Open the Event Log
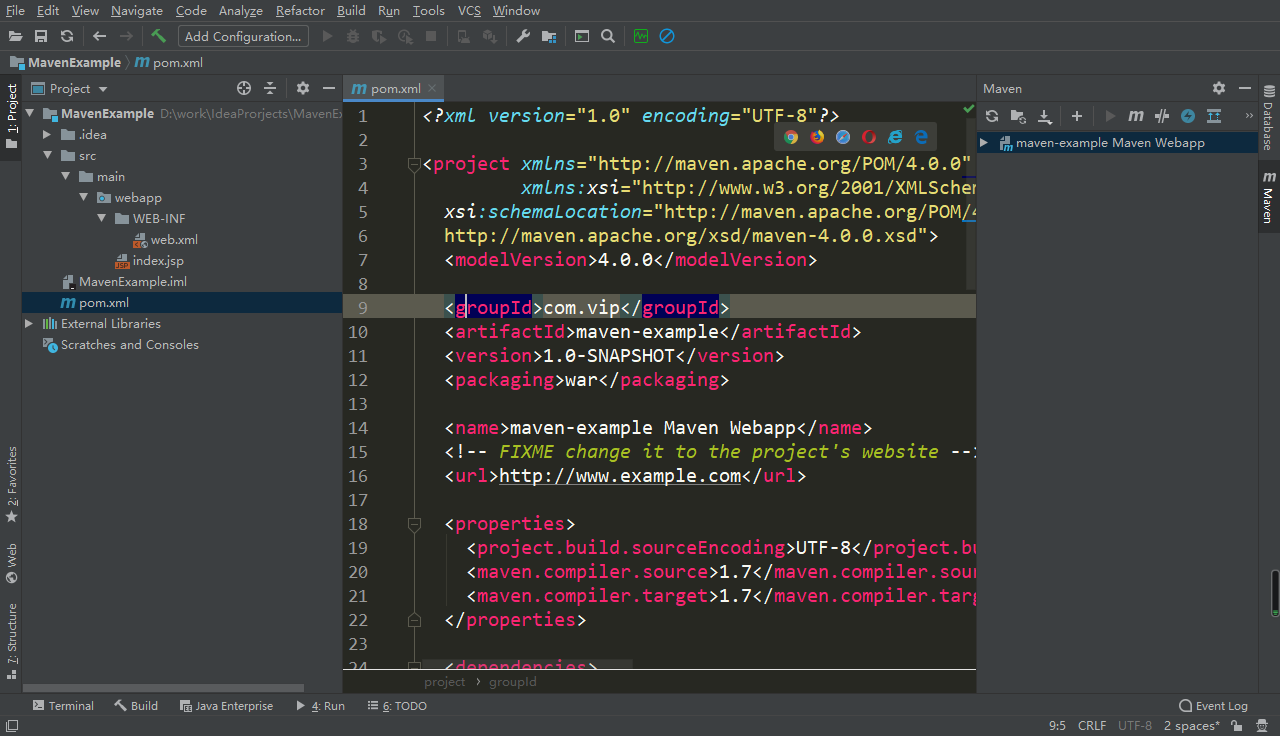Screen dimensions: 1280x736 [1213, 705]
